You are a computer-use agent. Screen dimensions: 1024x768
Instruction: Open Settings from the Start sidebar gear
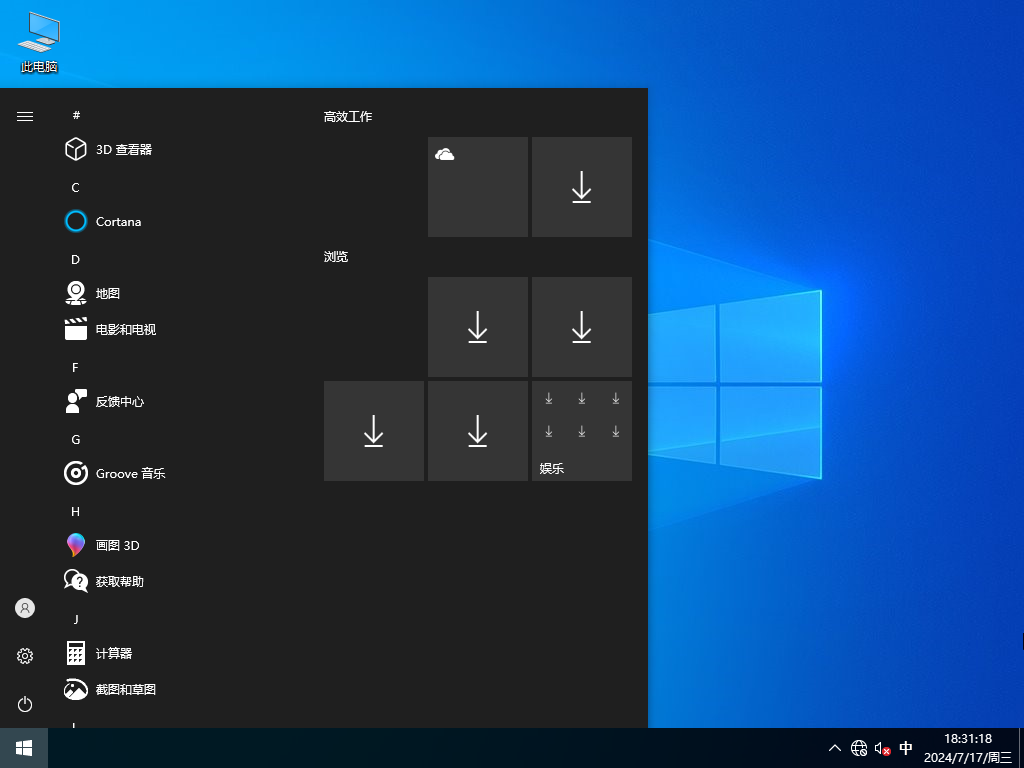pyautogui.click(x=25, y=656)
